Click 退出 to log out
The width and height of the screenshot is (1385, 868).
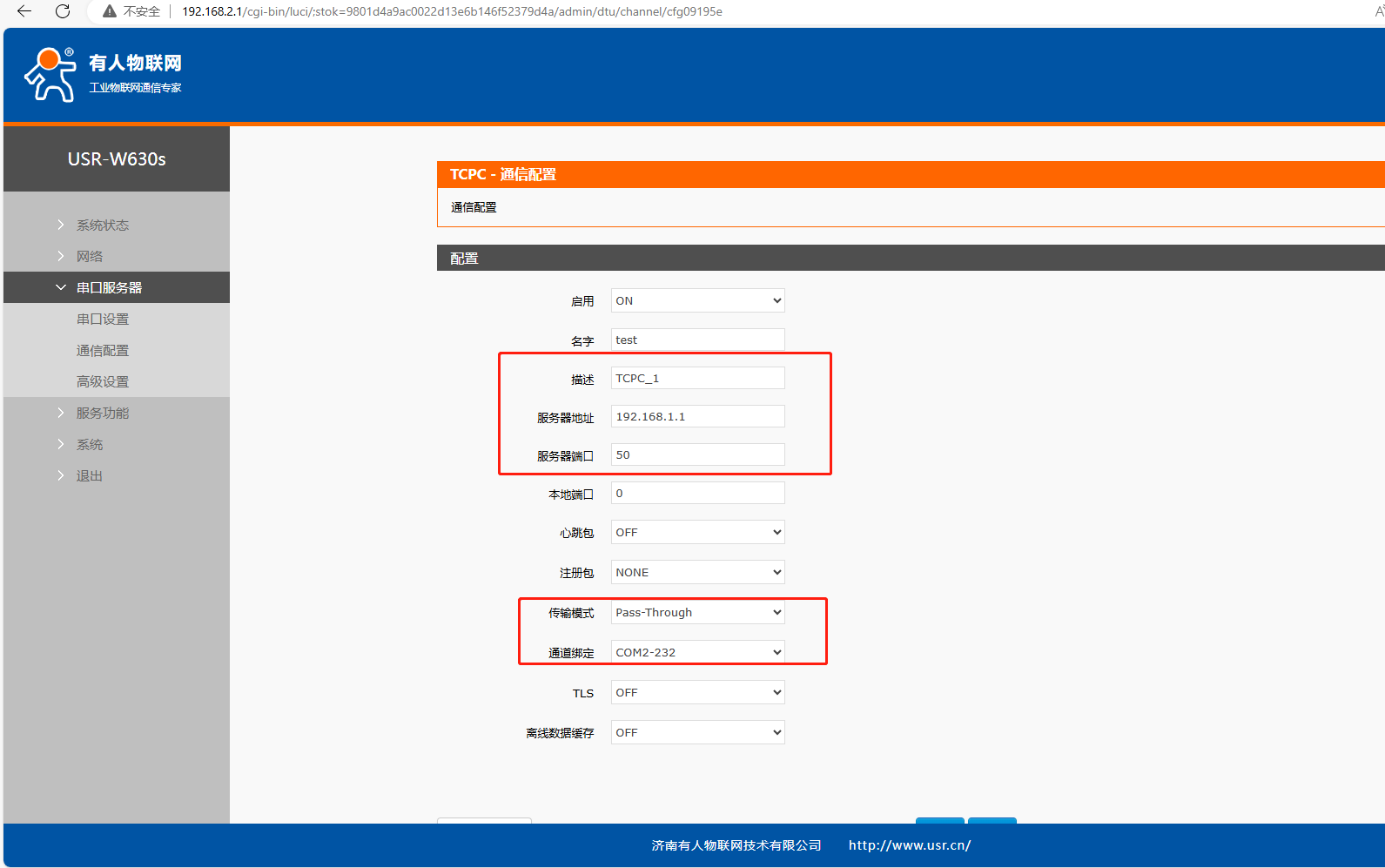pos(90,475)
